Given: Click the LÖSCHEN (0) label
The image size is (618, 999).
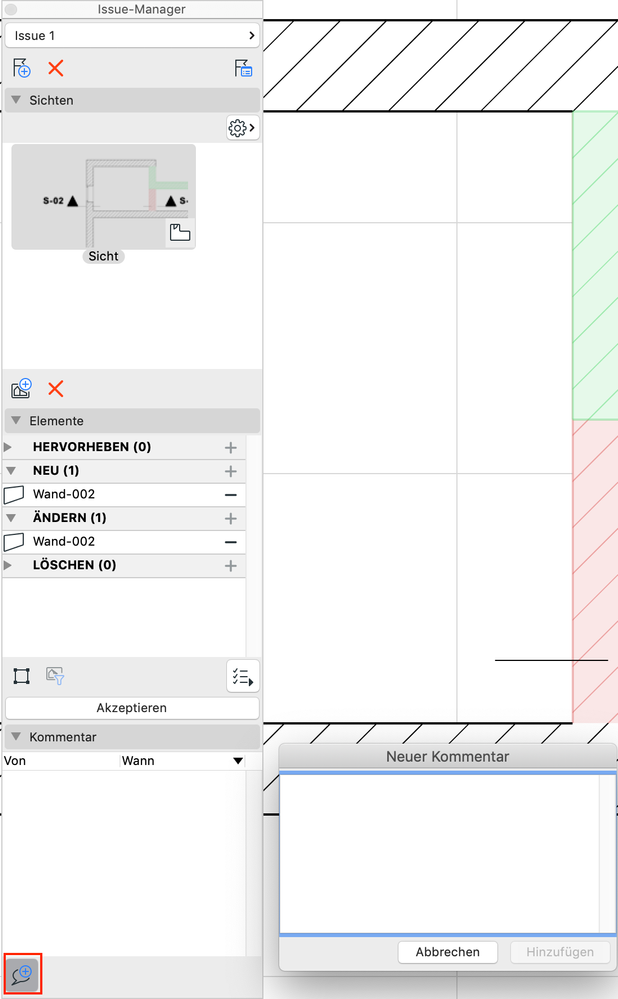Looking at the screenshot, I should [x=75, y=565].
